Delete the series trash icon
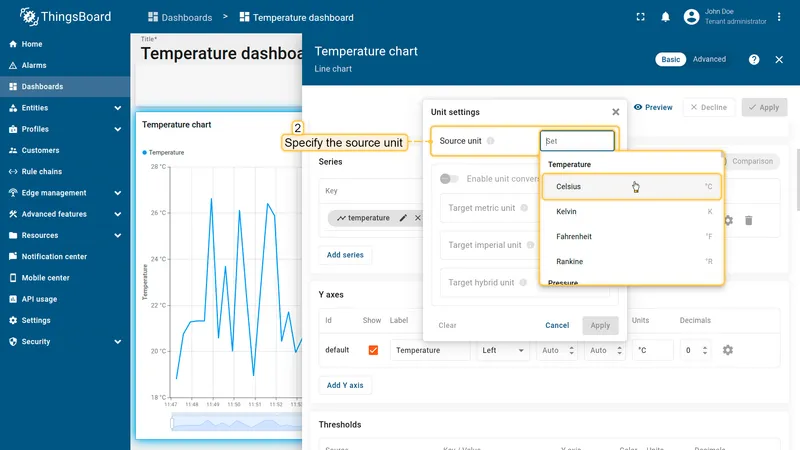The height and width of the screenshot is (450, 800). click(748, 220)
